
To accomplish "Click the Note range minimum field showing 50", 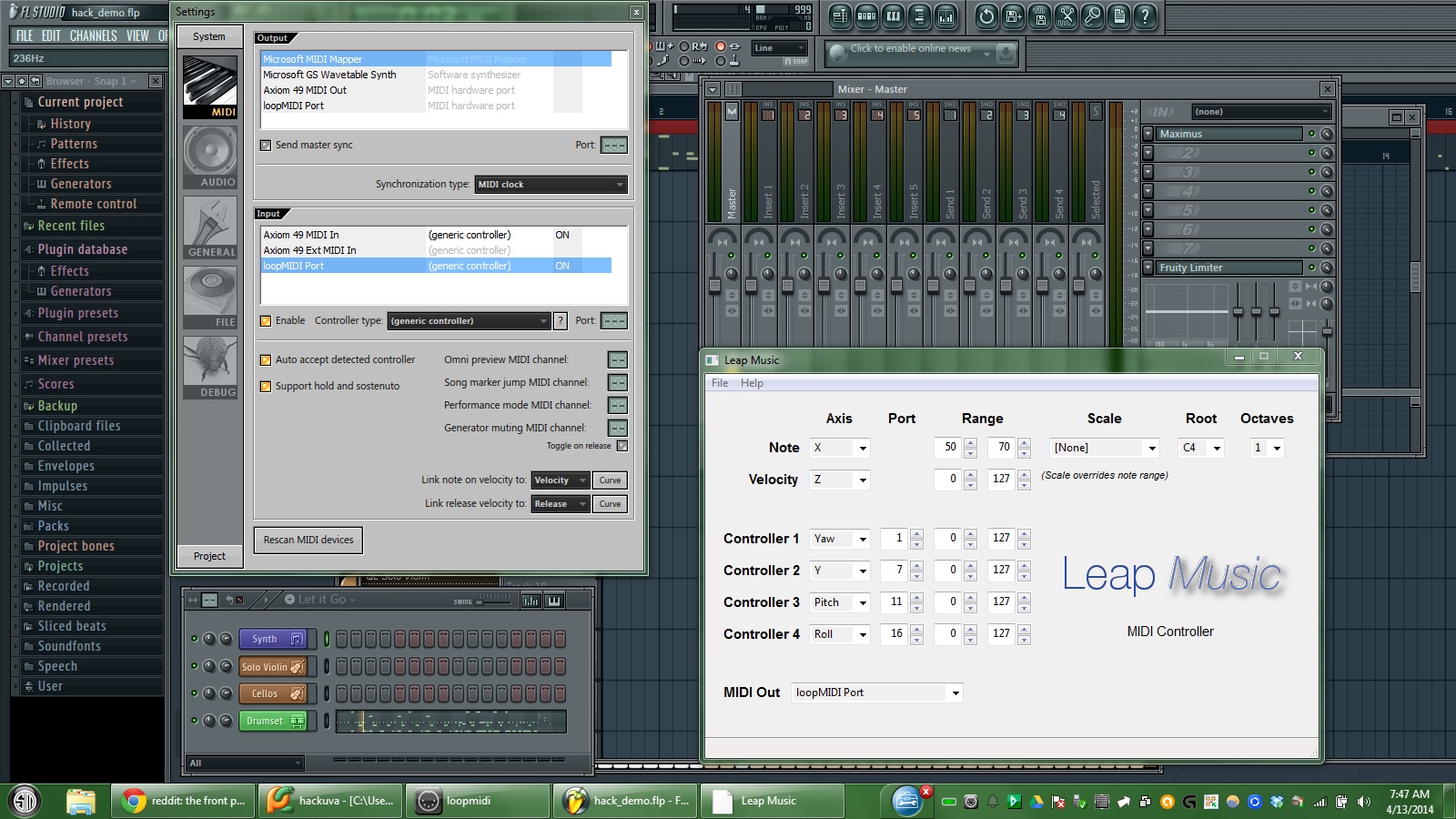I will click(946, 448).
